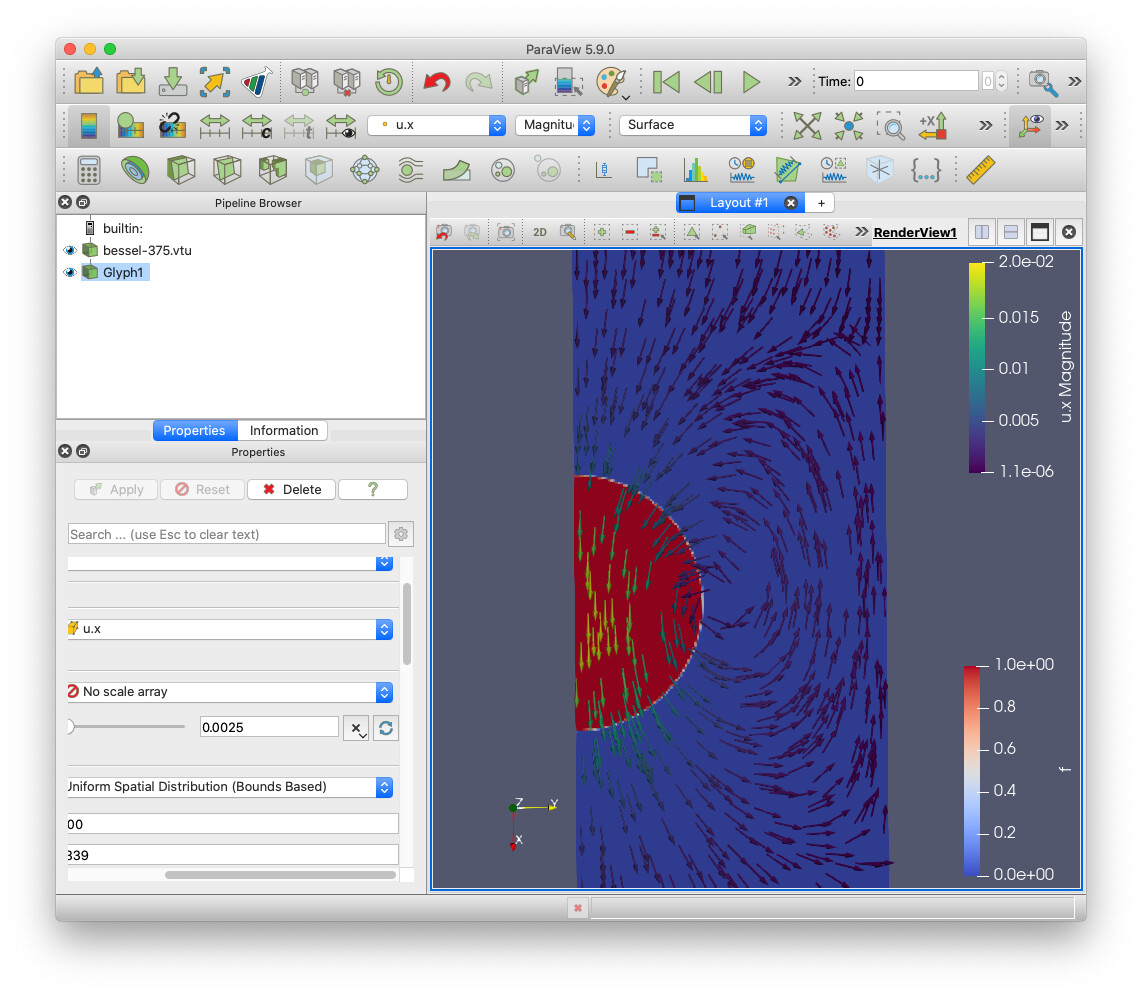Screen dimensions: 1142x995
Task: Toggle visibility of Glyph1
Action: [70, 272]
